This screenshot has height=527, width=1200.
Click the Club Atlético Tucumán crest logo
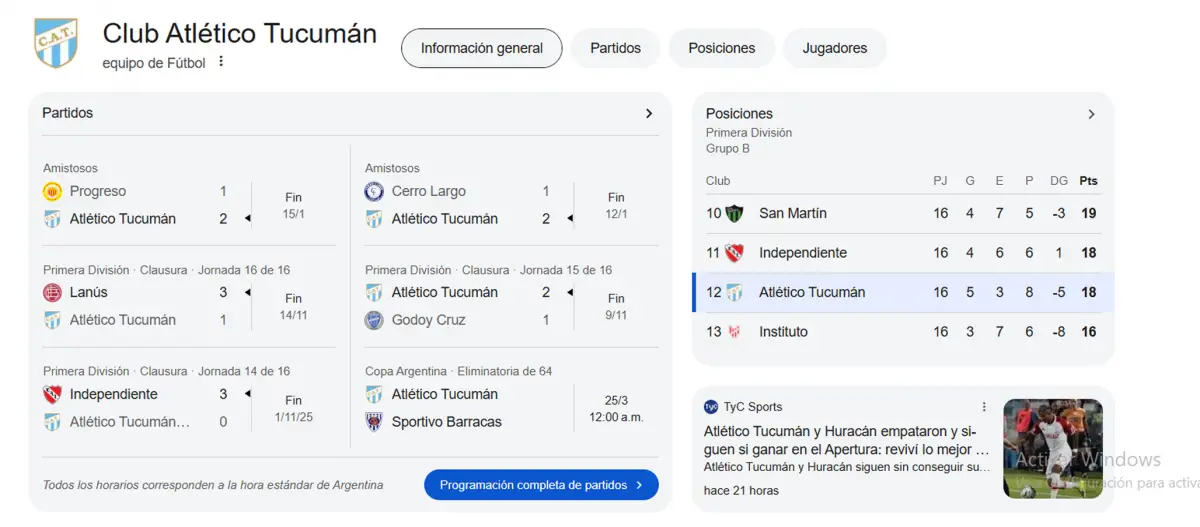click(56, 43)
